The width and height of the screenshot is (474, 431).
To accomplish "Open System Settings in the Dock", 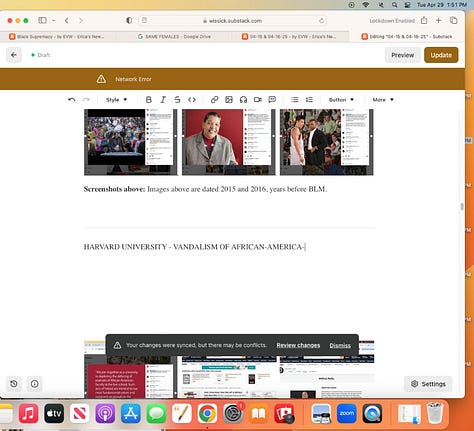I will tap(233, 414).
